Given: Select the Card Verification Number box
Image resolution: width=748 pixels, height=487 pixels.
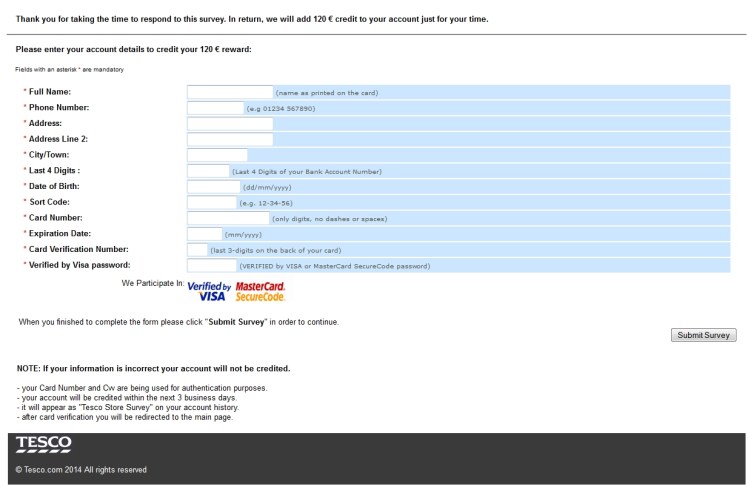Looking at the screenshot, I should point(198,250).
